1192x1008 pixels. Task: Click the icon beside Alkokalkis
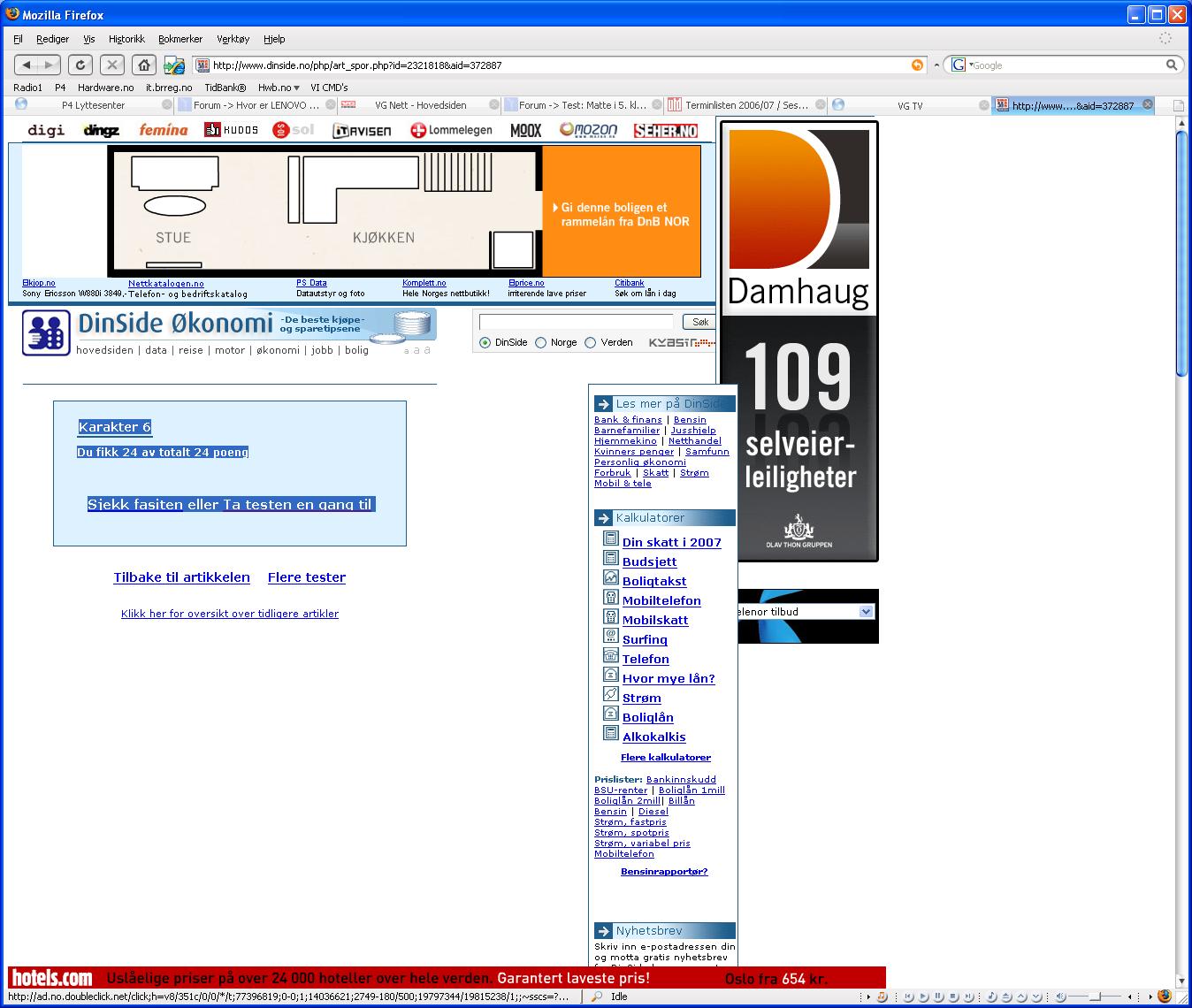coord(610,733)
